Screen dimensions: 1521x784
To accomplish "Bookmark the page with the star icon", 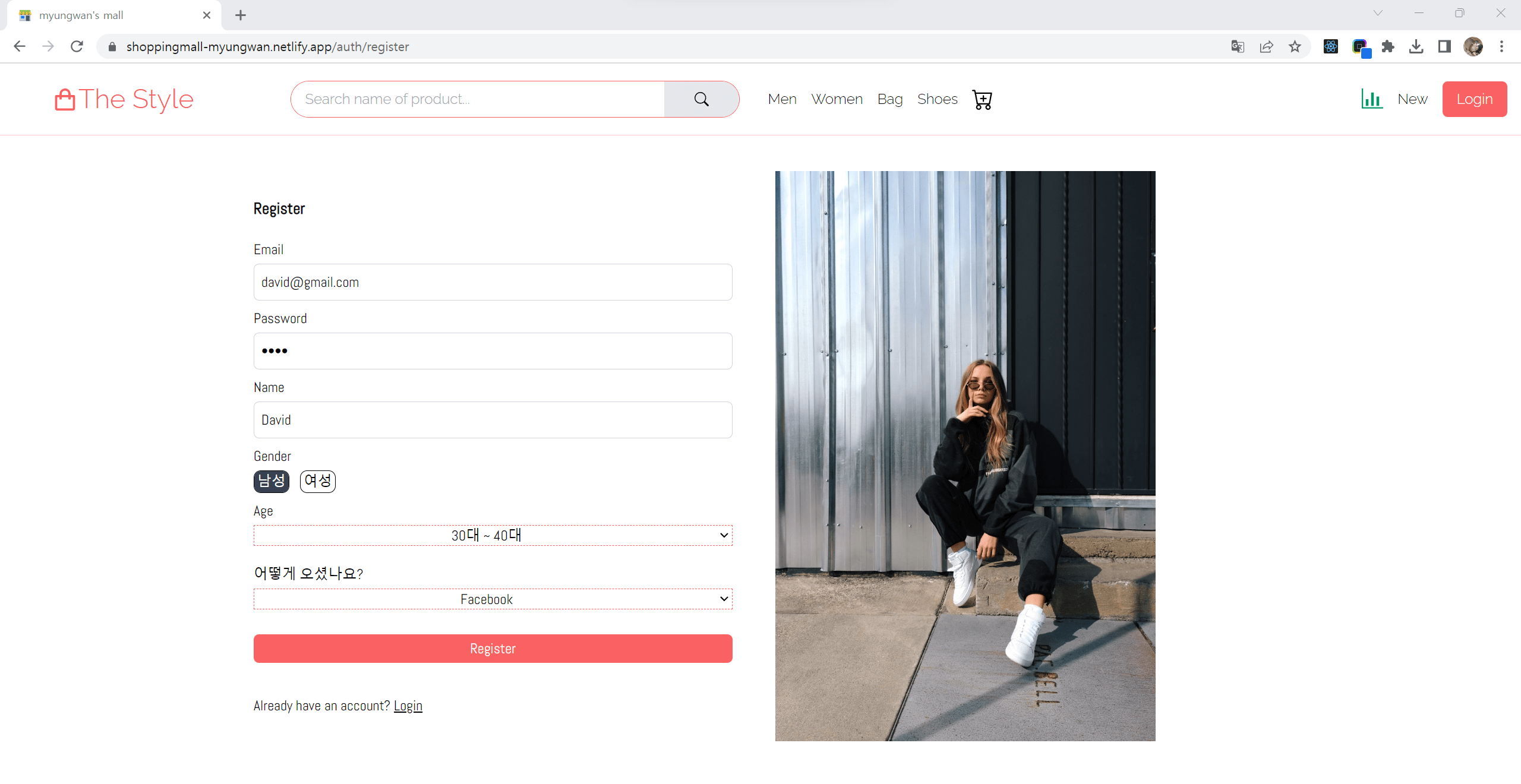I will click(x=1295, y=46).
